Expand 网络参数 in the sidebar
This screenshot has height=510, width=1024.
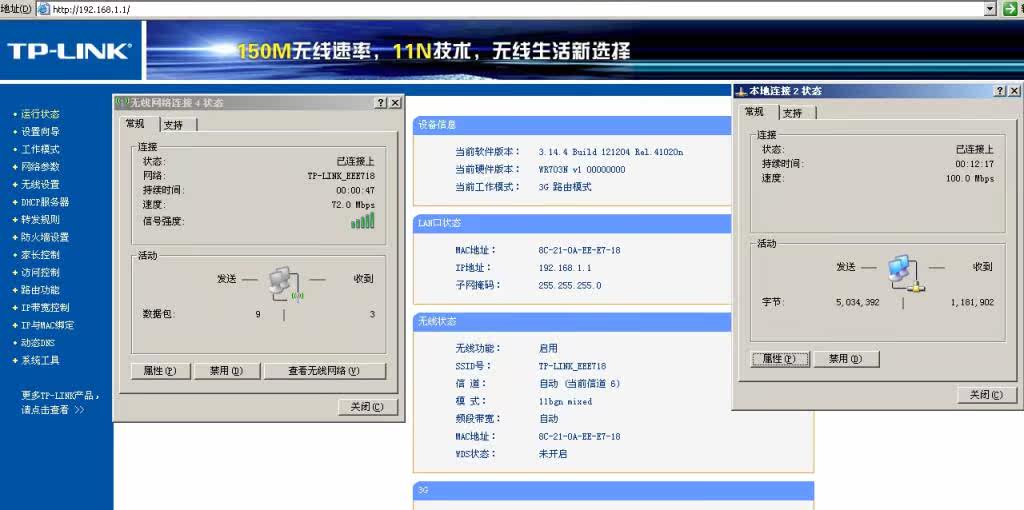pyautogui.click(x=40, y=167)
